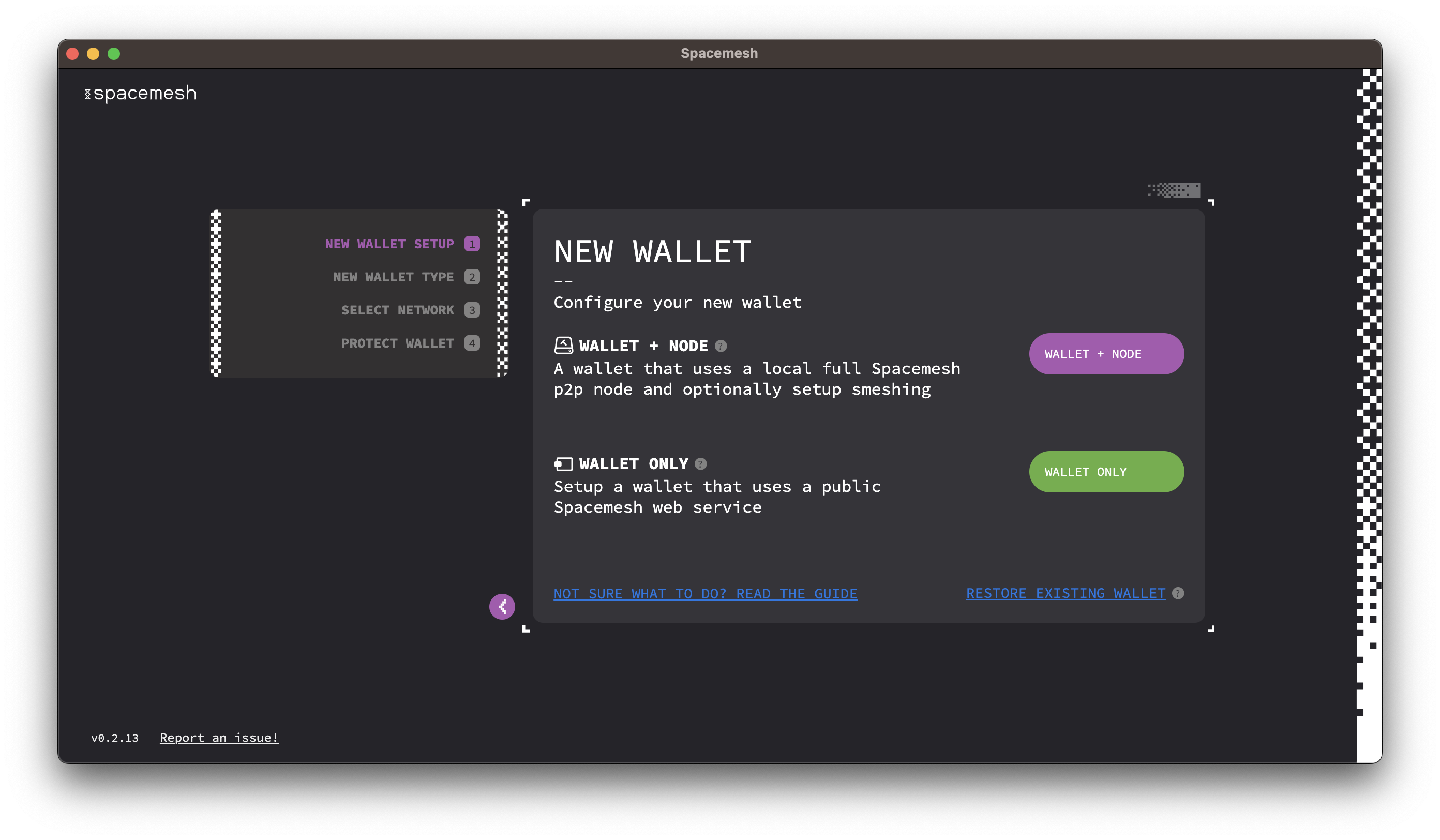The width and height of the screenshot is (1440, 840).
Task: Open help tooltip next to Wallet Only heading
Action: point(700,463)
